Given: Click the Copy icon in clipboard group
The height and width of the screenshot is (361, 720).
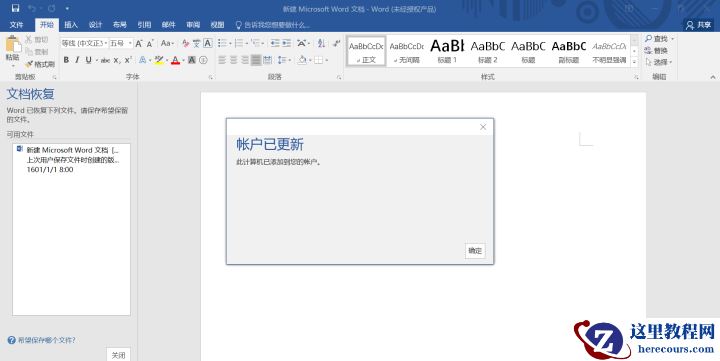Looking at the screenshot, I should point(29,51).
